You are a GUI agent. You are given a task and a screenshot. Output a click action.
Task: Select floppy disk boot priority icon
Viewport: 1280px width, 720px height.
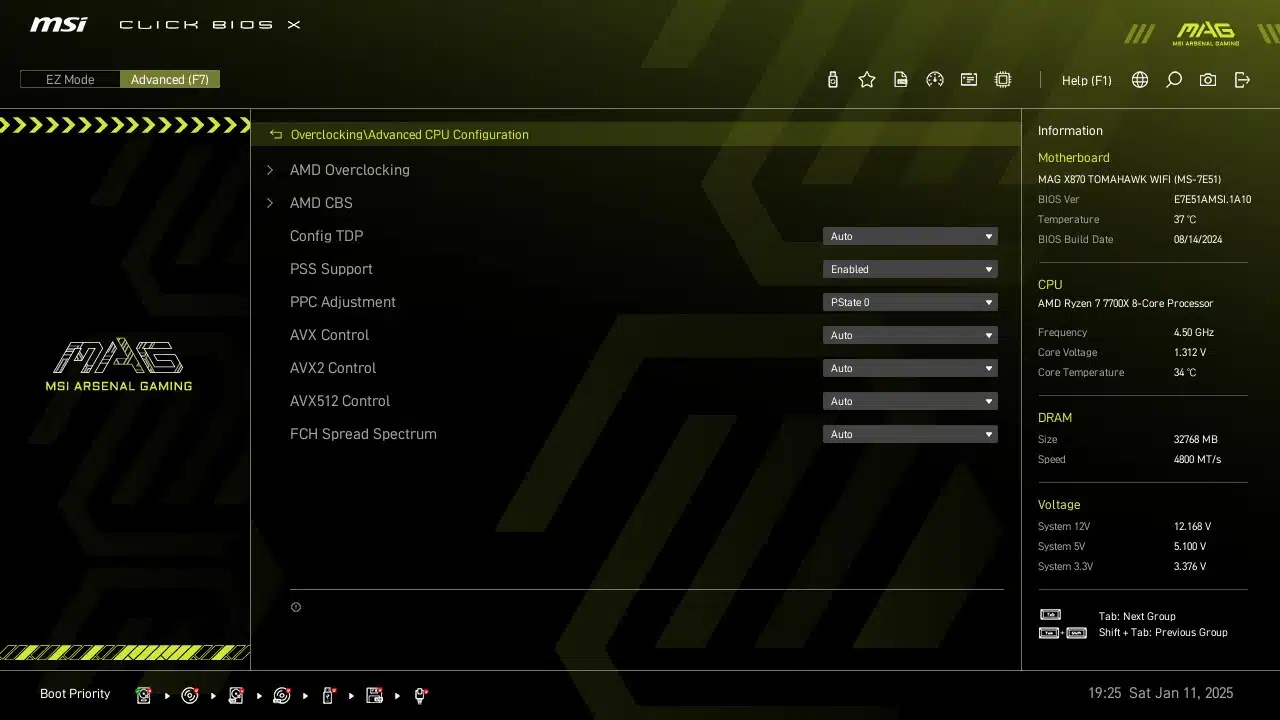click(x=375, y=695)
